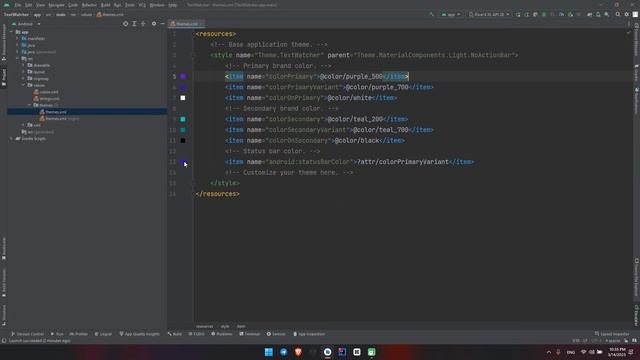640x360 pixels.
Task: Open Project panel options gear
Action: tap(154, 24)
